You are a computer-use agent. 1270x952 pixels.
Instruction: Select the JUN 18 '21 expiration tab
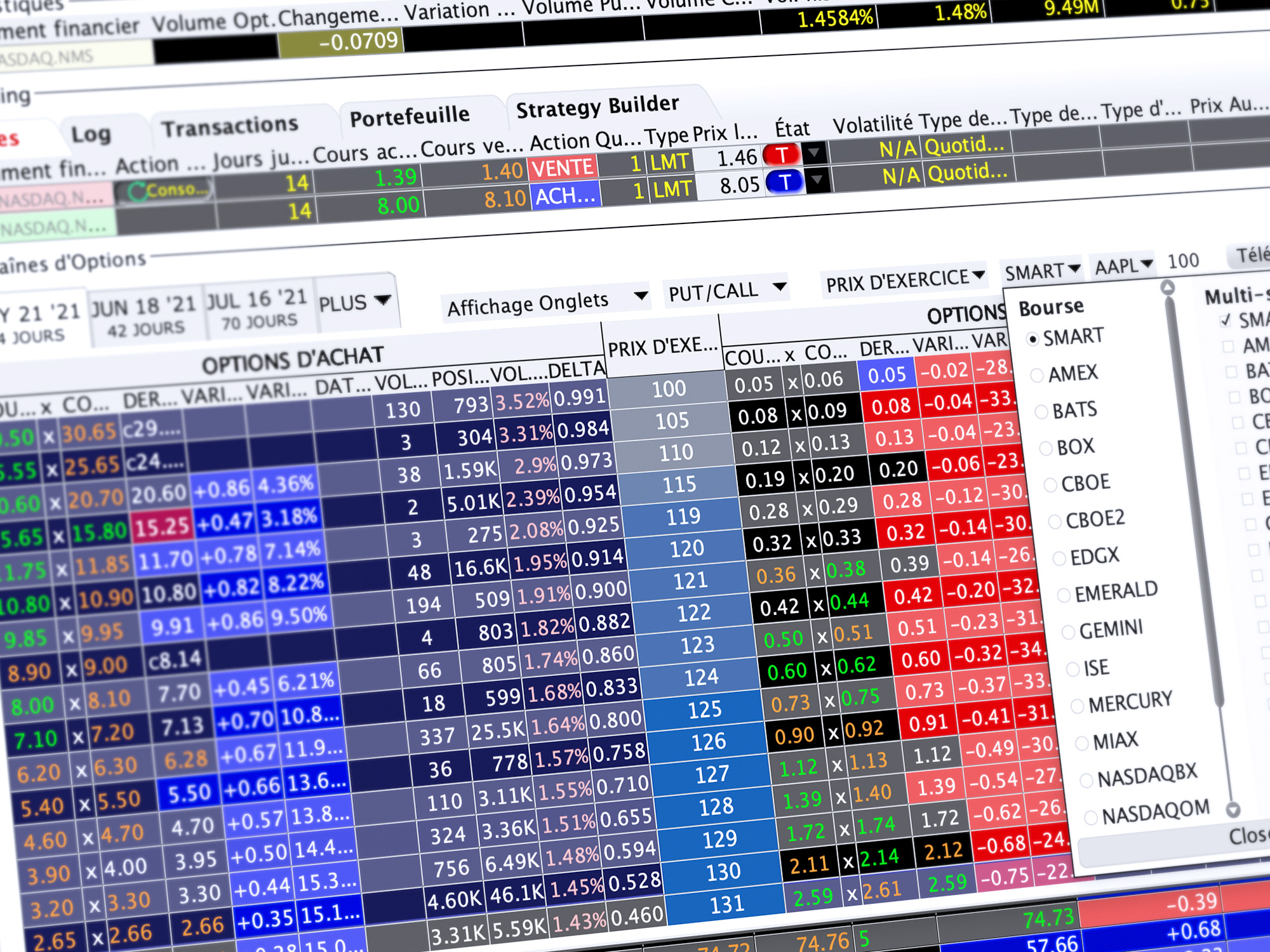point(145,317)
